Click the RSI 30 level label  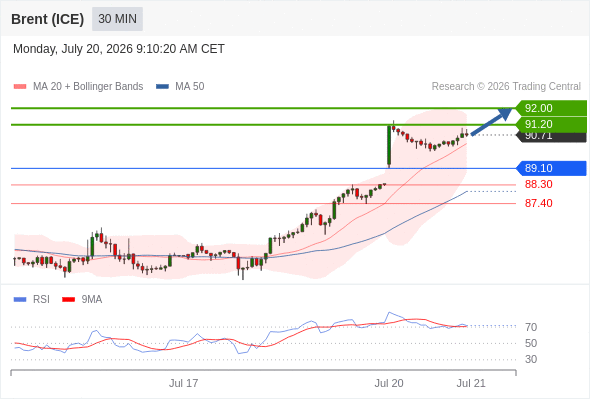(x=531, y=359)
